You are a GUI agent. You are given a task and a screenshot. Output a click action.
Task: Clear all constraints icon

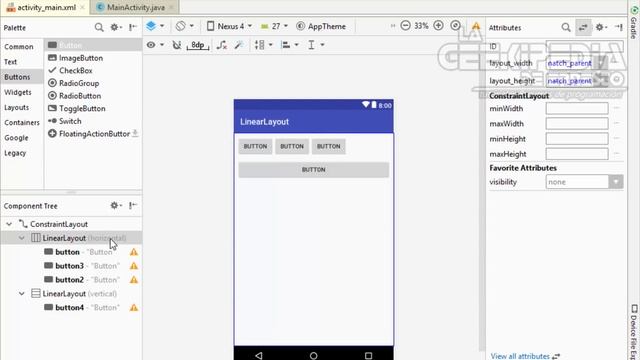(222, 45)
